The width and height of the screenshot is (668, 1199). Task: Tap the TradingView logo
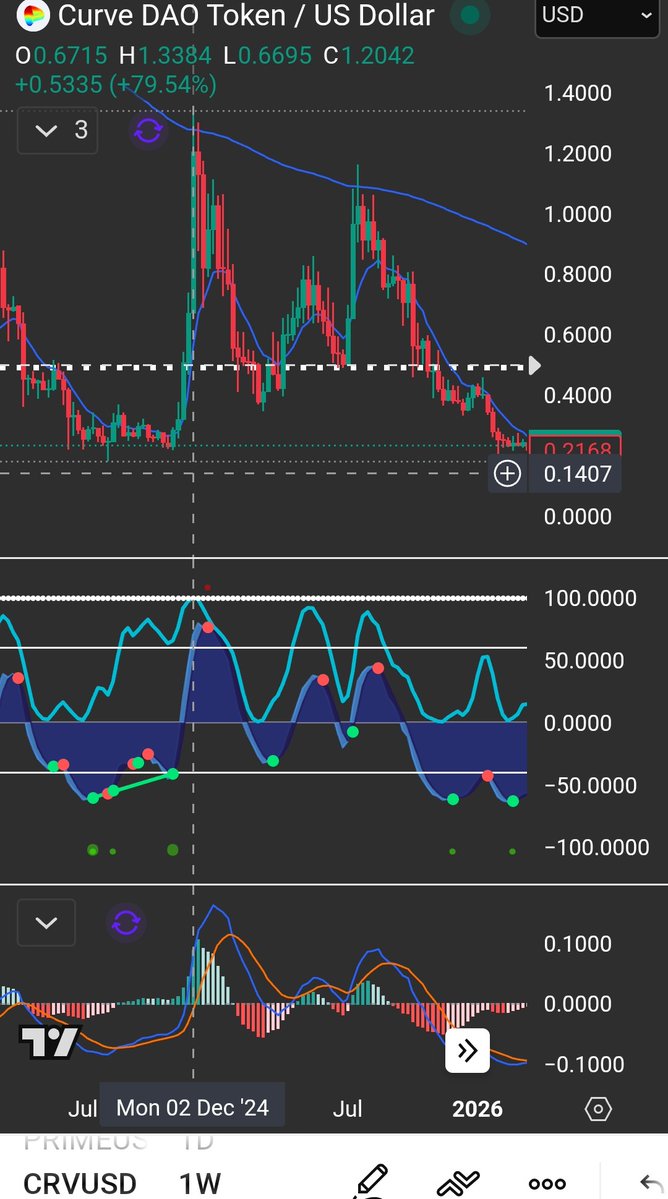tap(49, 1041)
